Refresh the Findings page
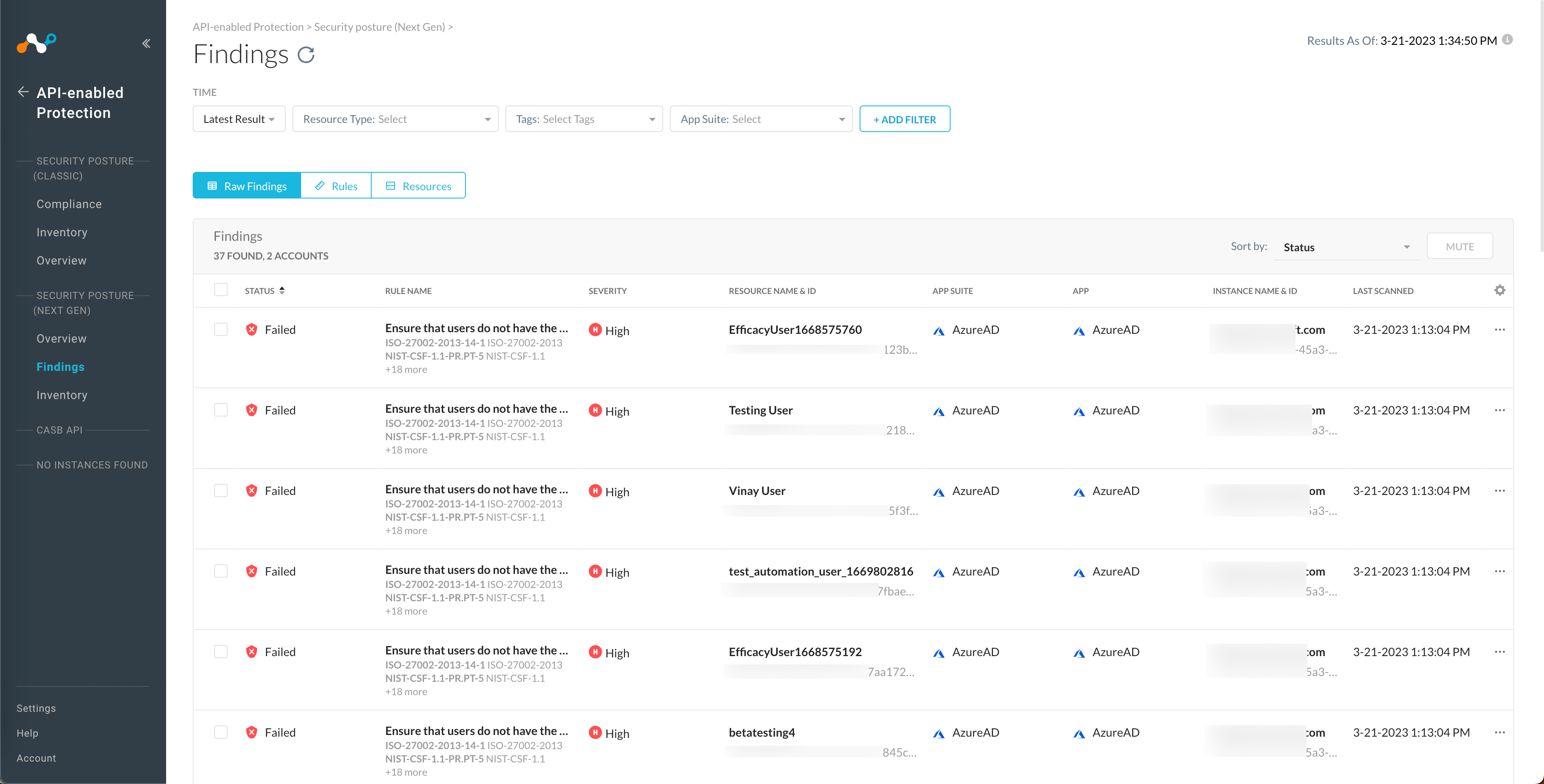The image size is (1544, 784). (306, 55)
